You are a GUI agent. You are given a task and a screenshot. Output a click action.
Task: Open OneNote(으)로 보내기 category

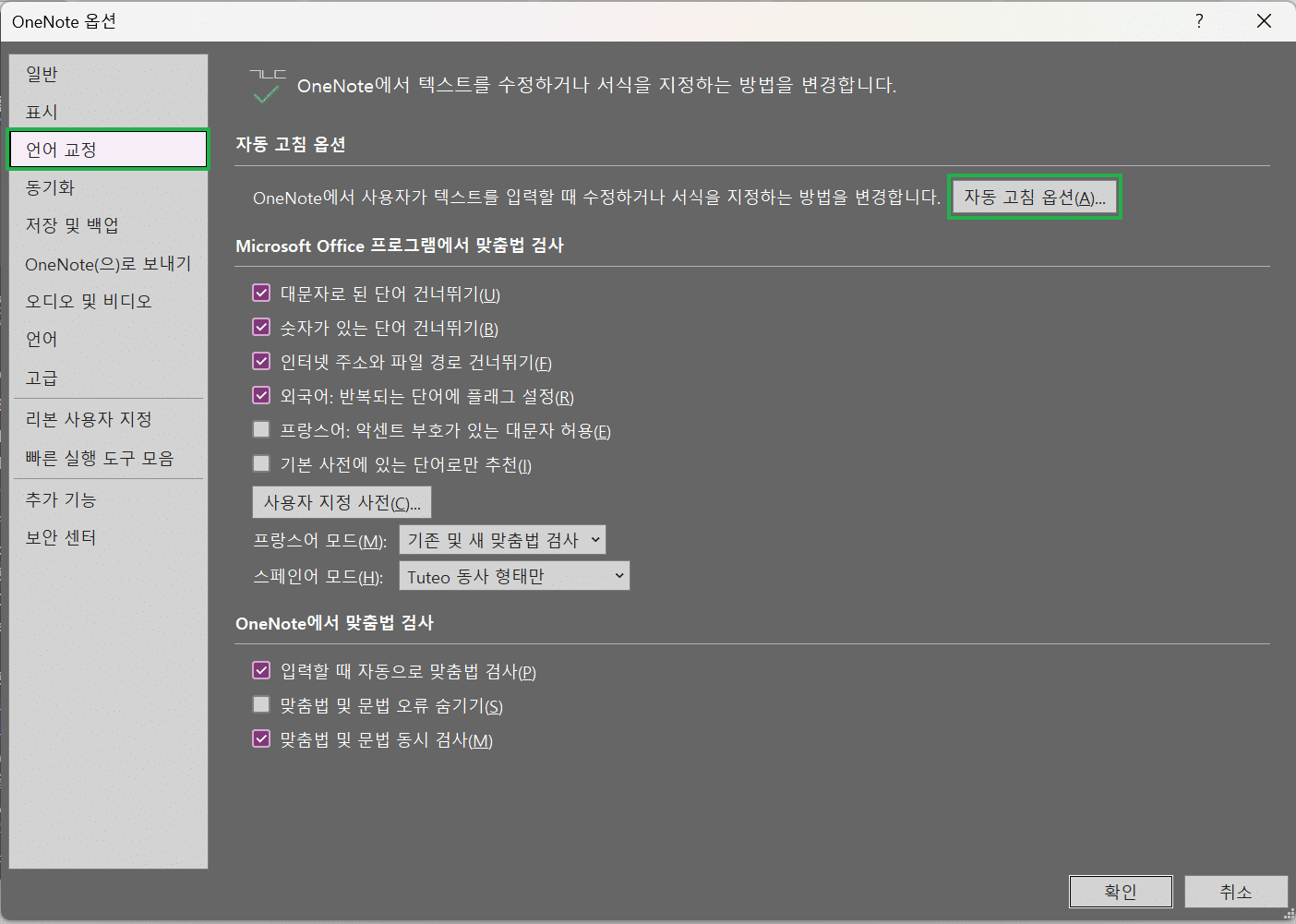[108, 264]
